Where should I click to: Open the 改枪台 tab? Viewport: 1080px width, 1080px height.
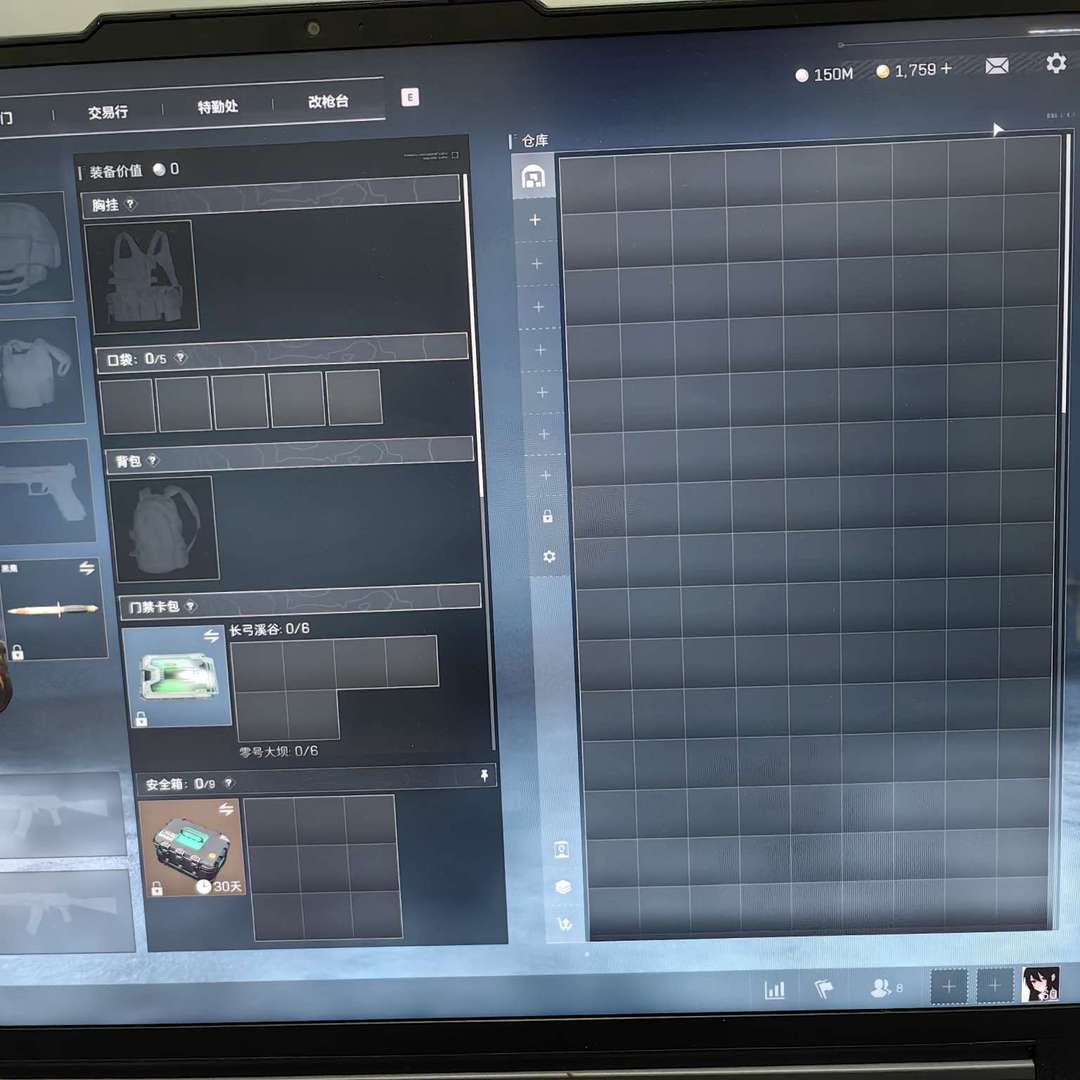click(x=328, y=101)
